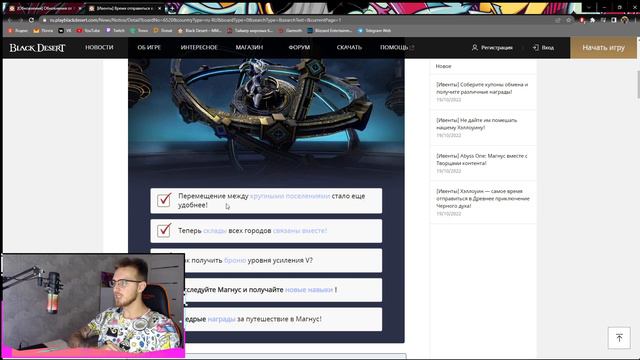Open the Yandex bookmark

18,31
